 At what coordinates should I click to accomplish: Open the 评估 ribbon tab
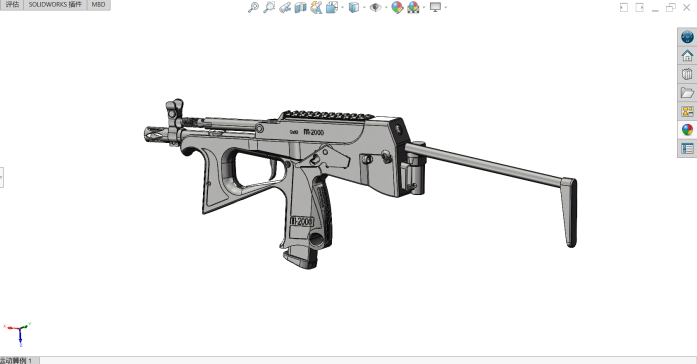point(12,4)
